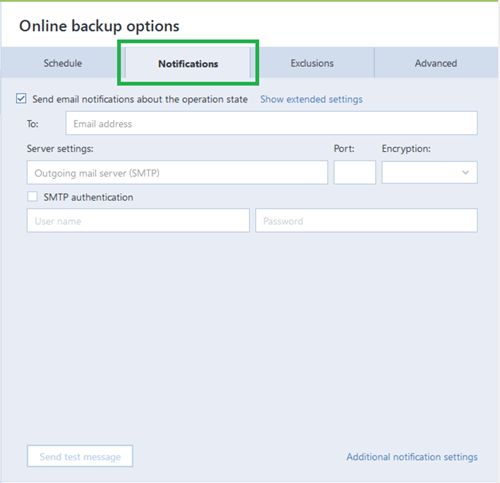Uncheck Send email notifications checkbox
This screenshot has width=500, height=483.
pos(21,99)
